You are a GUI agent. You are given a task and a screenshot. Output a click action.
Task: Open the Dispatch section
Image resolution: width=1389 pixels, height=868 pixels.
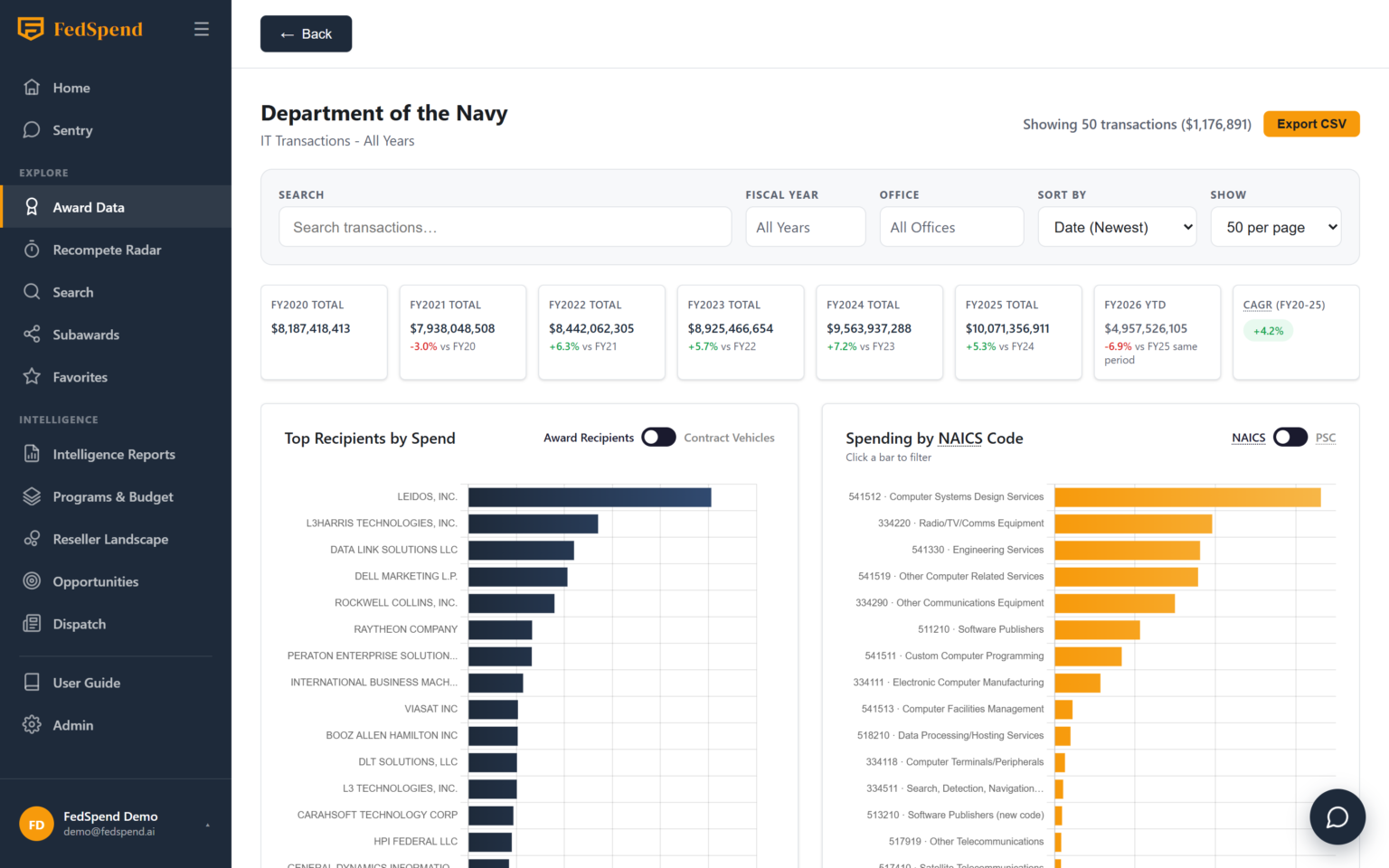(x=116, y=624)
